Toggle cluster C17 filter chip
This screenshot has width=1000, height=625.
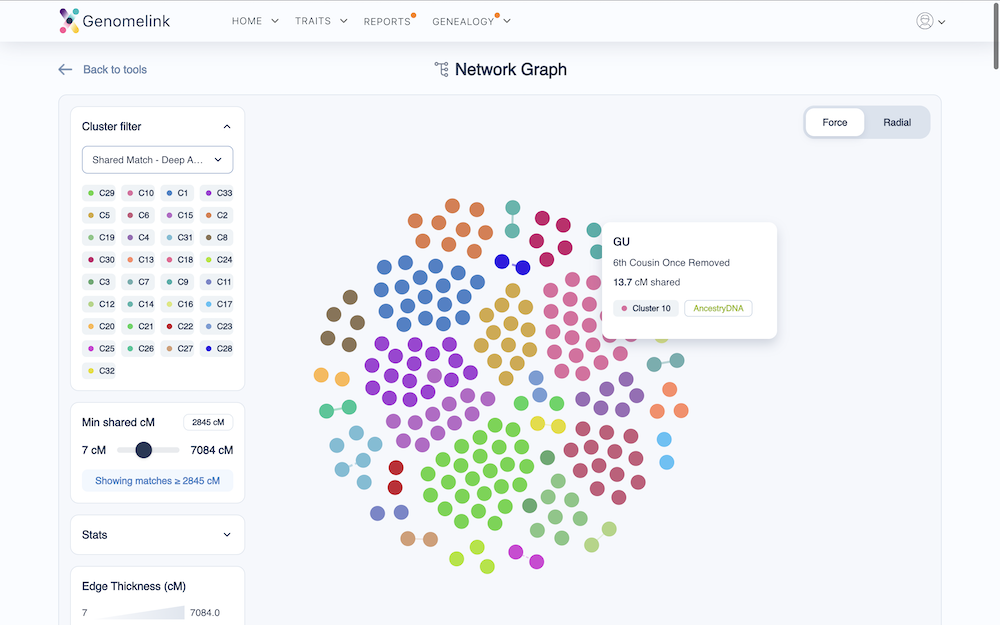click(x=217, y=304)
